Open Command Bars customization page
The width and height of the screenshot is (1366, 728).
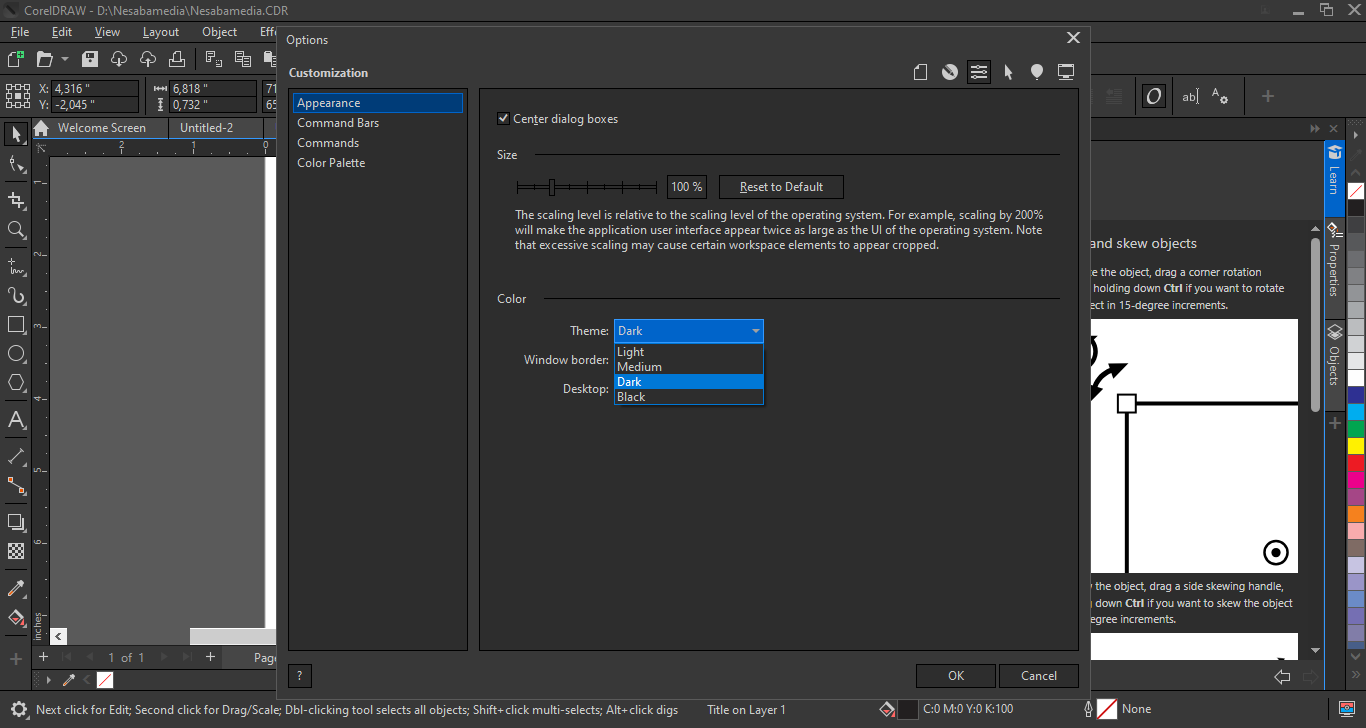[338, 123]
